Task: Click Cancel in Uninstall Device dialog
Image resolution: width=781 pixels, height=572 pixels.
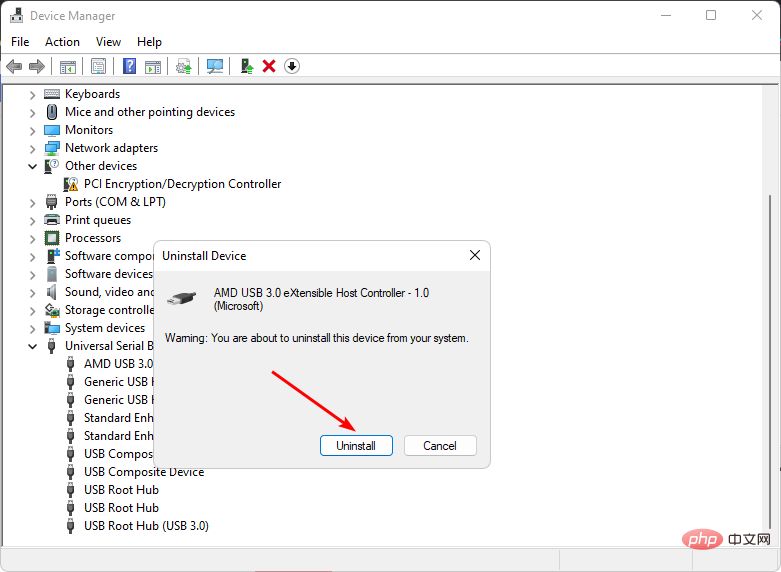Action: tap(440, 445)
